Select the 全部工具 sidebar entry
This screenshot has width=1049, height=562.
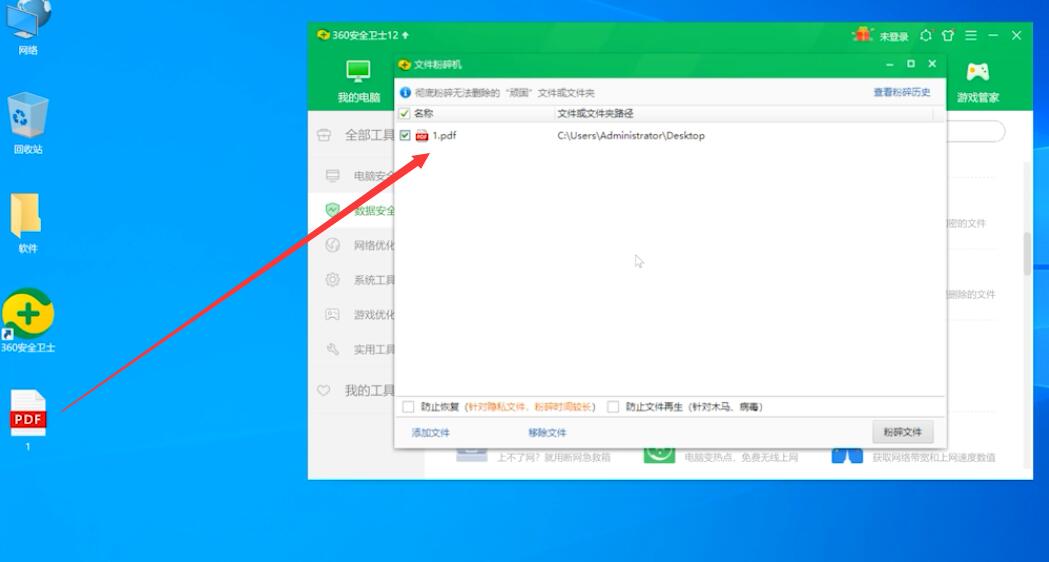pos(355,135)
